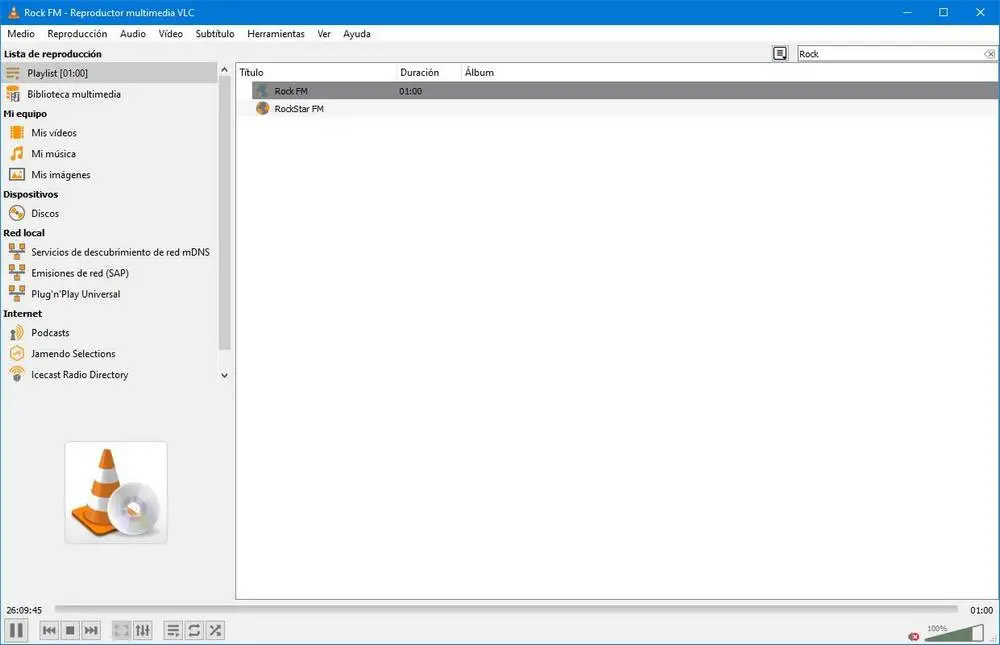Click the Biblioteca multimedia library icon
The height and width of the screenshot is (645, 1000).
pos(13,94)
